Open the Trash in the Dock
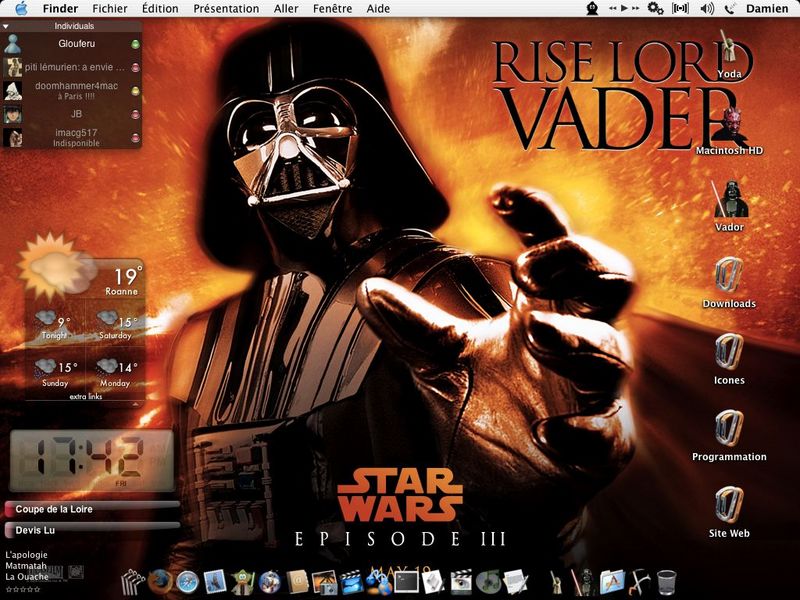Screen dimensions: 800x600 pyautogui.click(x=666, y=582)
